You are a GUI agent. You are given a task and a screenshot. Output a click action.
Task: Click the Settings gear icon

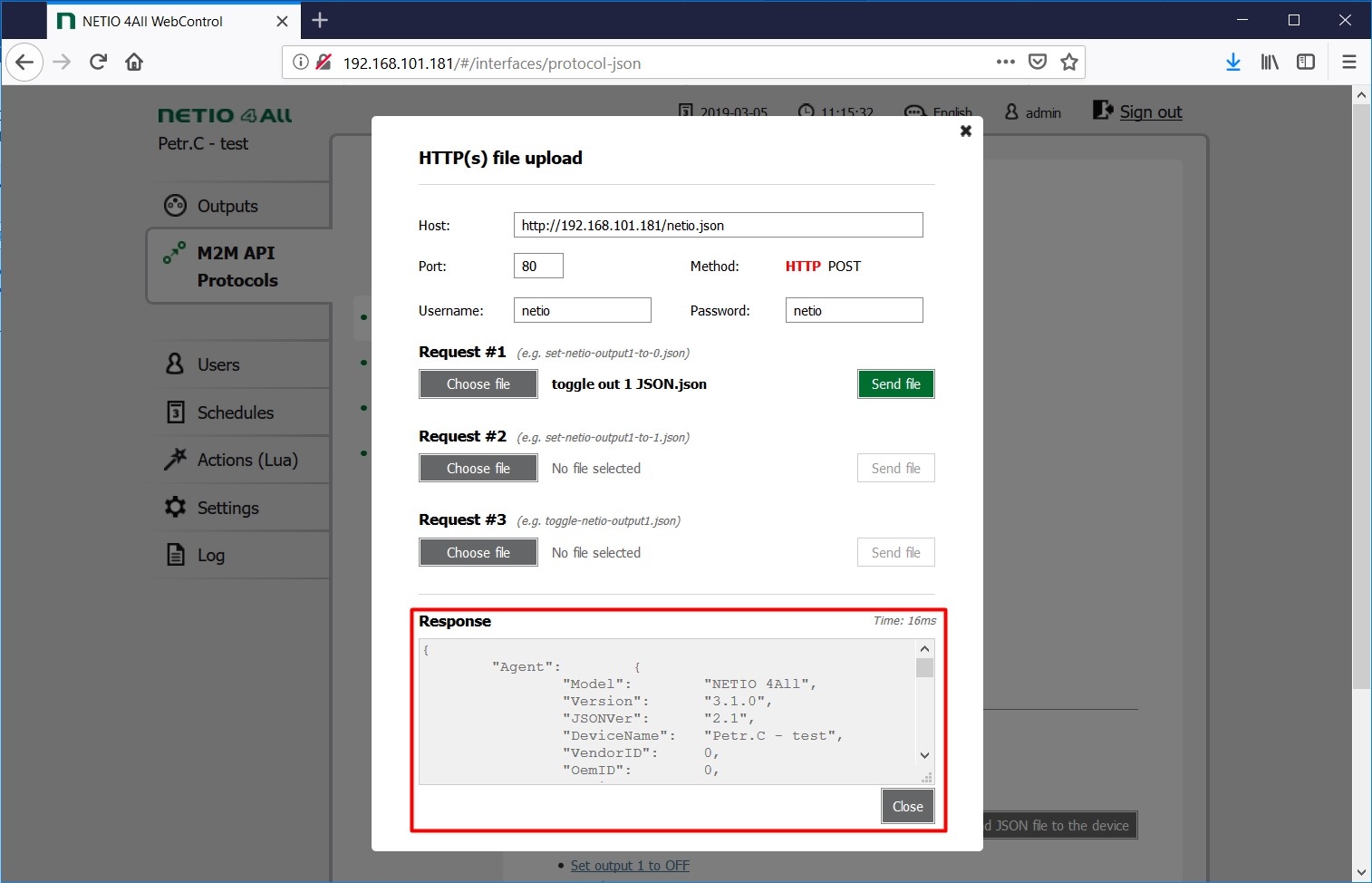click(x=175, y=507)
